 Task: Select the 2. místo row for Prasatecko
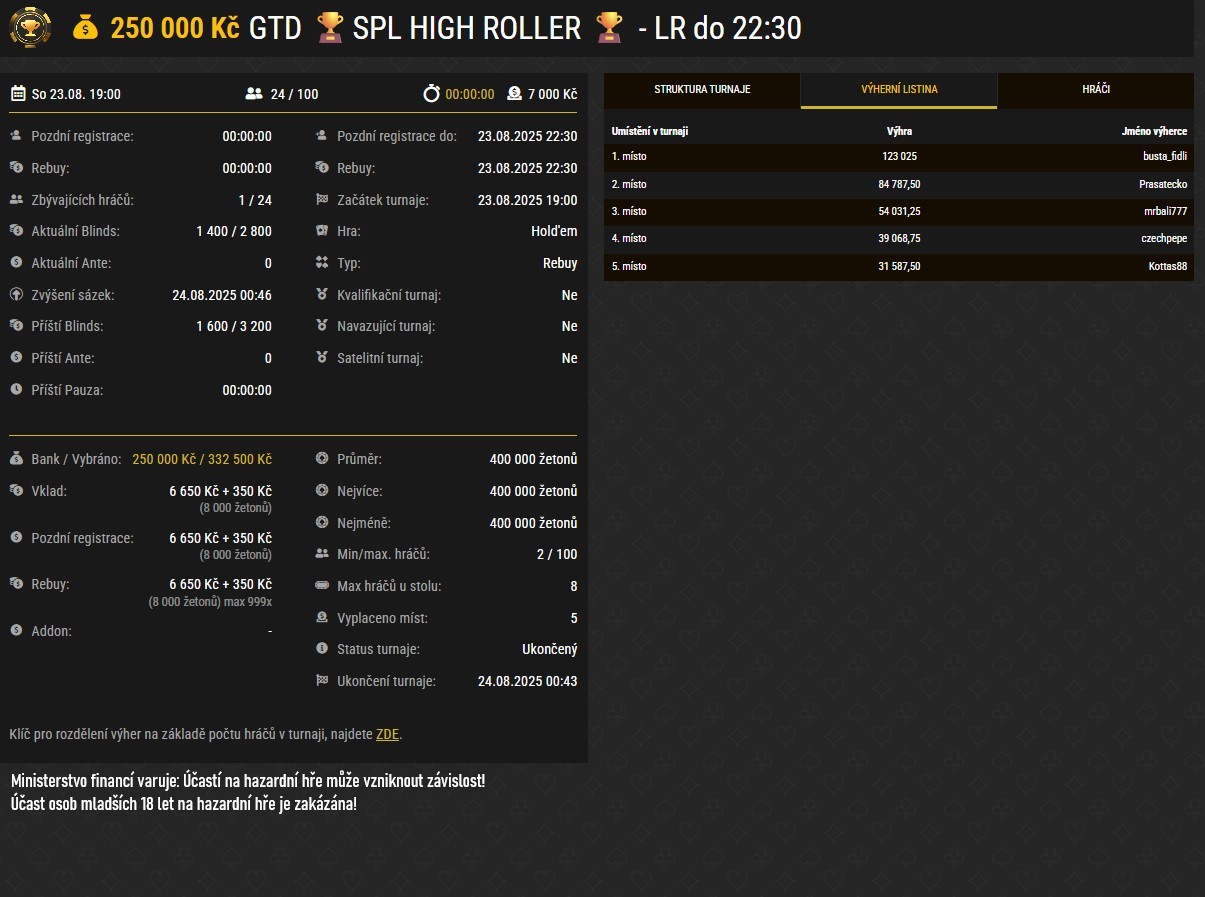pyautogui.click(x=898, y=184)
